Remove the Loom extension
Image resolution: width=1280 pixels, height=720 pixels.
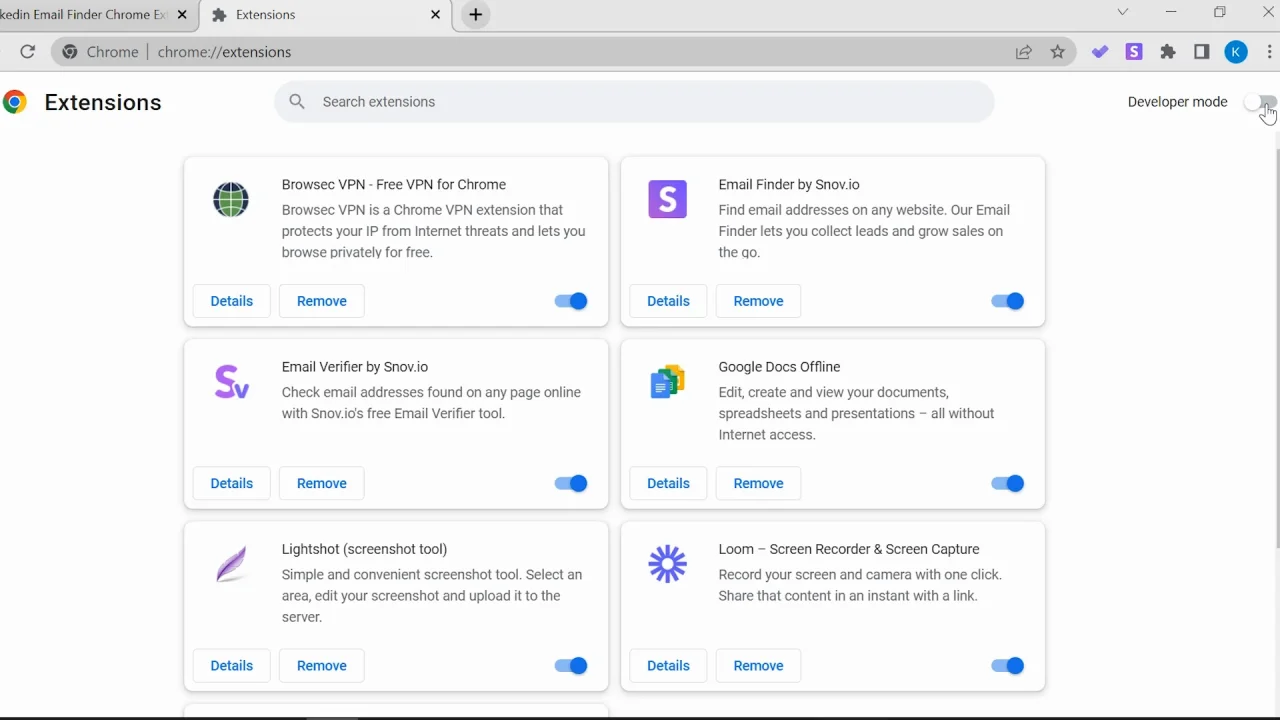point(758,666)
